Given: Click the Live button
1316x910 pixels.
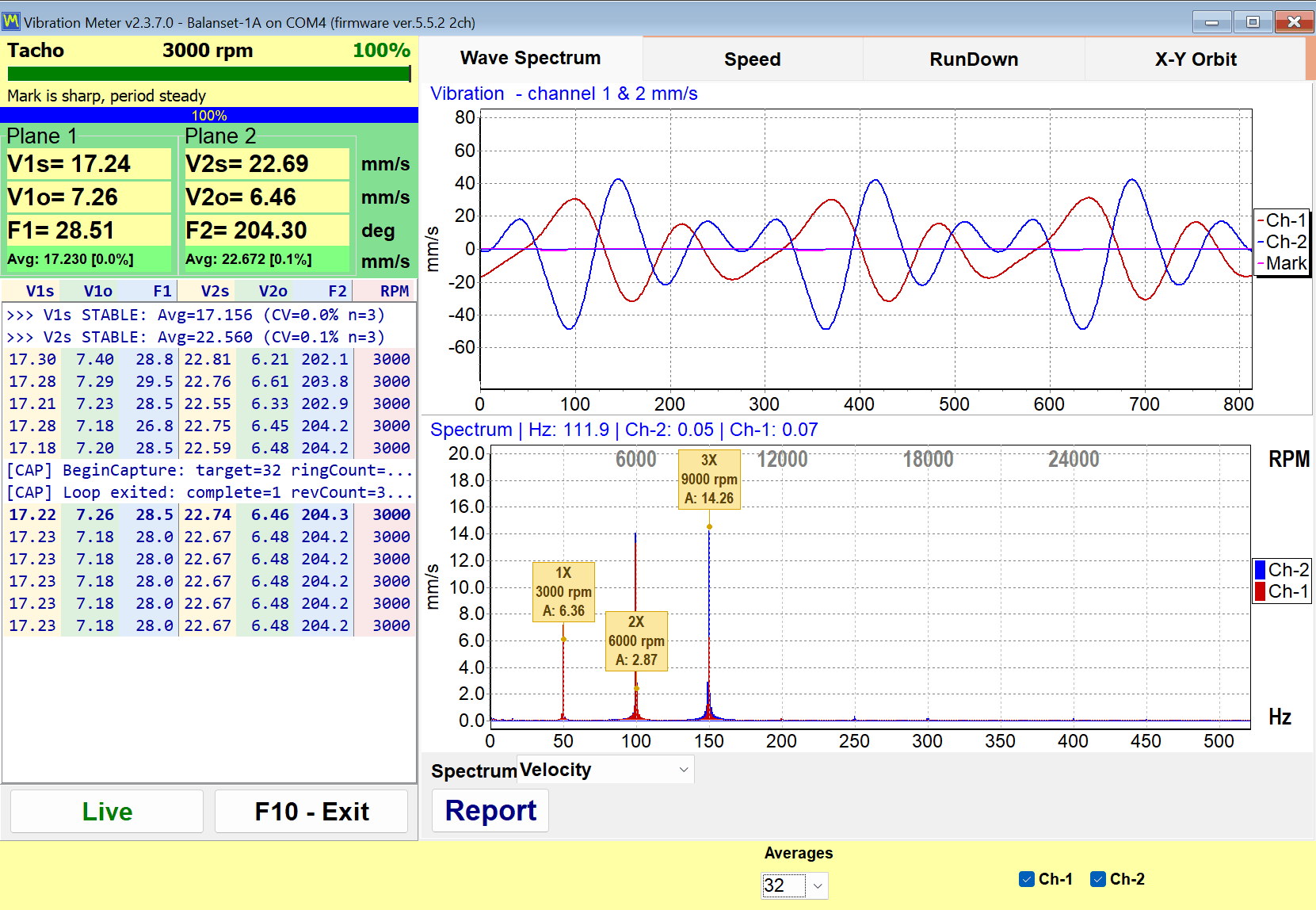Looking at the screenshot, I should click(107, 811).
